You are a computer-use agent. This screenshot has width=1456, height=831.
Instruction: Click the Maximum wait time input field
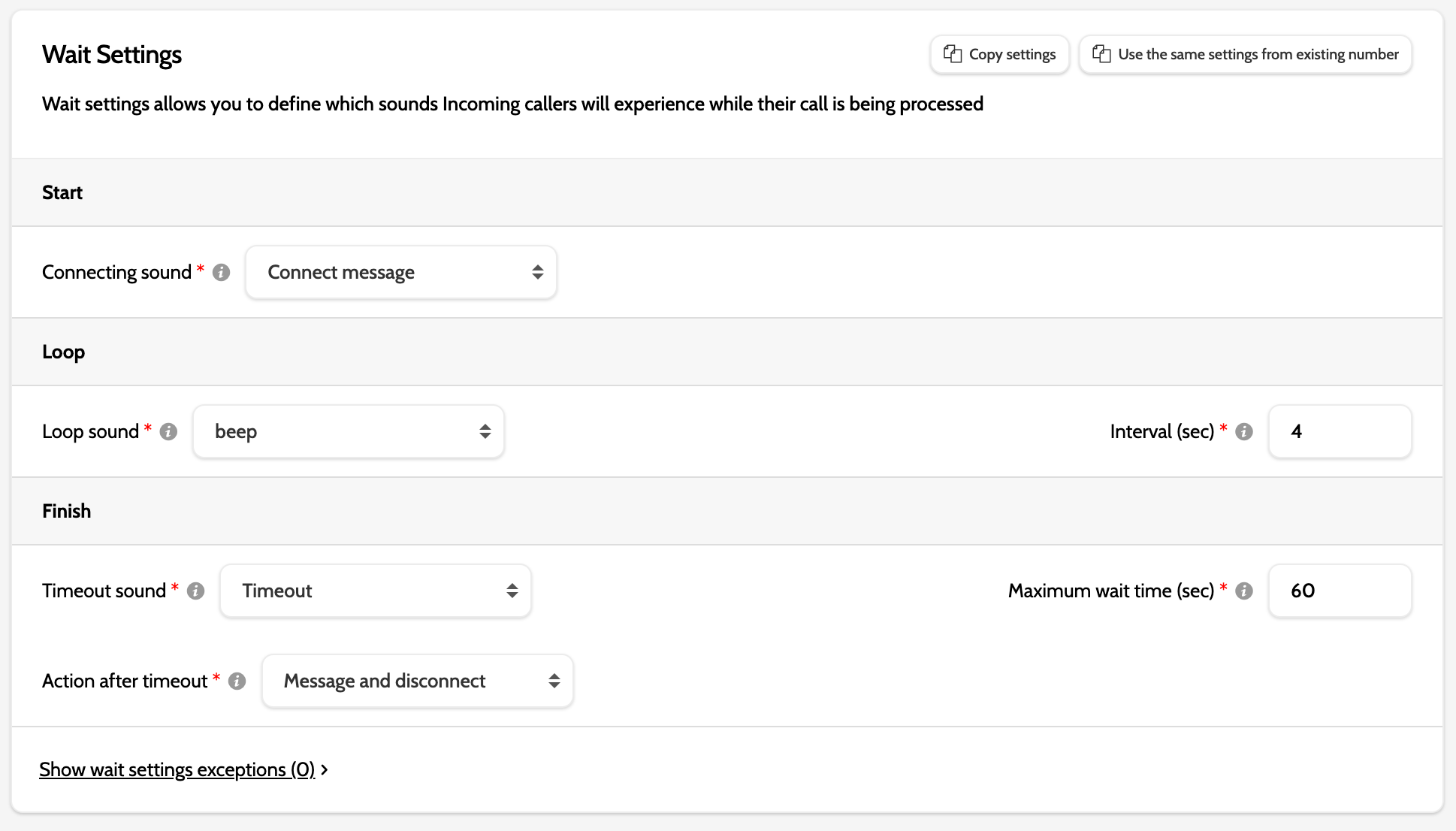click(1340, 591)
